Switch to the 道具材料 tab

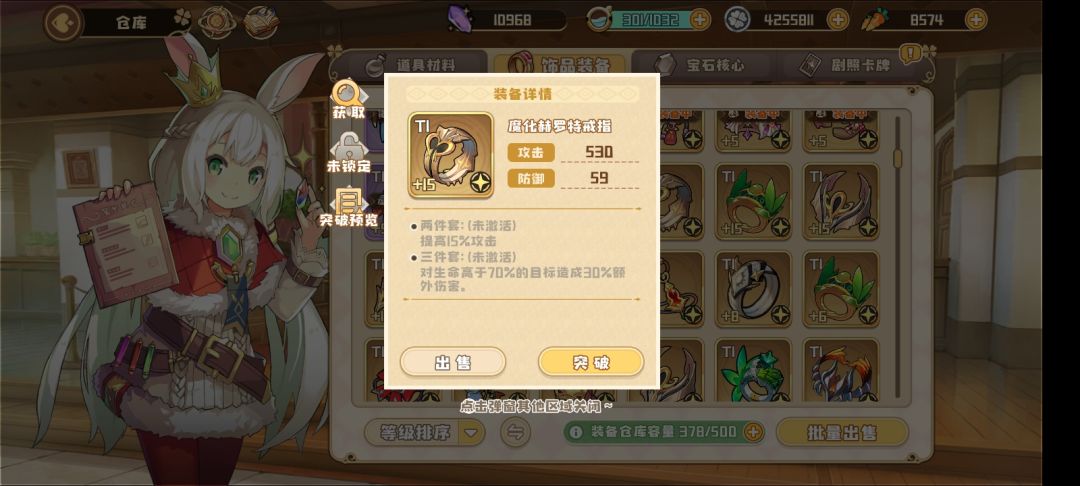(x=413, y=65)
